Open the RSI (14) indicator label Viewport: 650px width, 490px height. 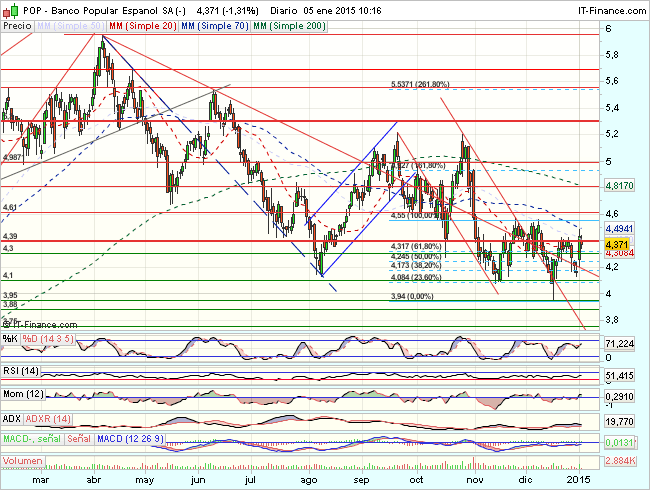tap(21, 371)
